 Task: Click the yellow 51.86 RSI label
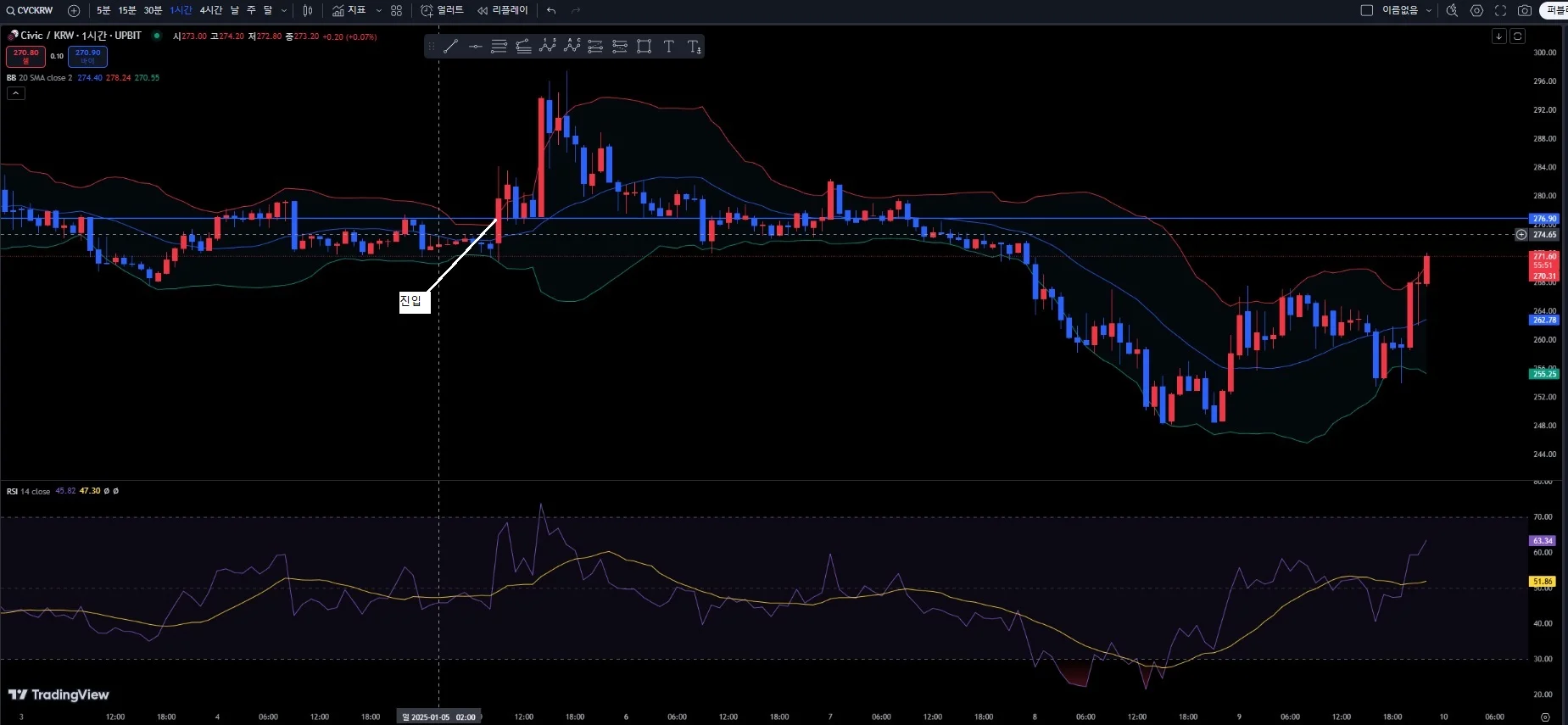point(1543,582)
